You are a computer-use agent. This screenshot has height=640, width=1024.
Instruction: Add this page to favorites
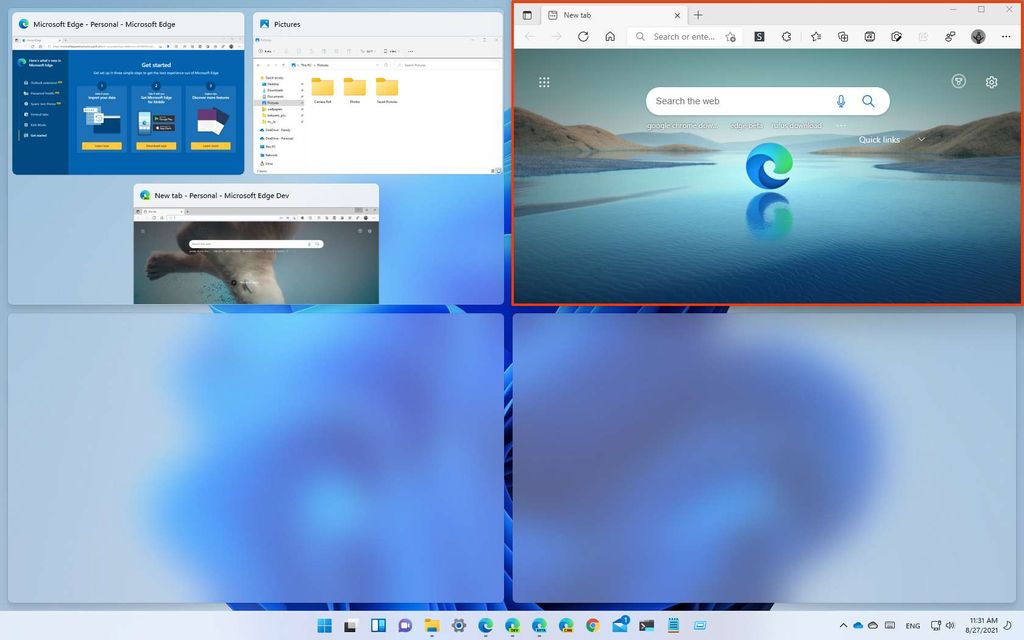pos(729,36)
